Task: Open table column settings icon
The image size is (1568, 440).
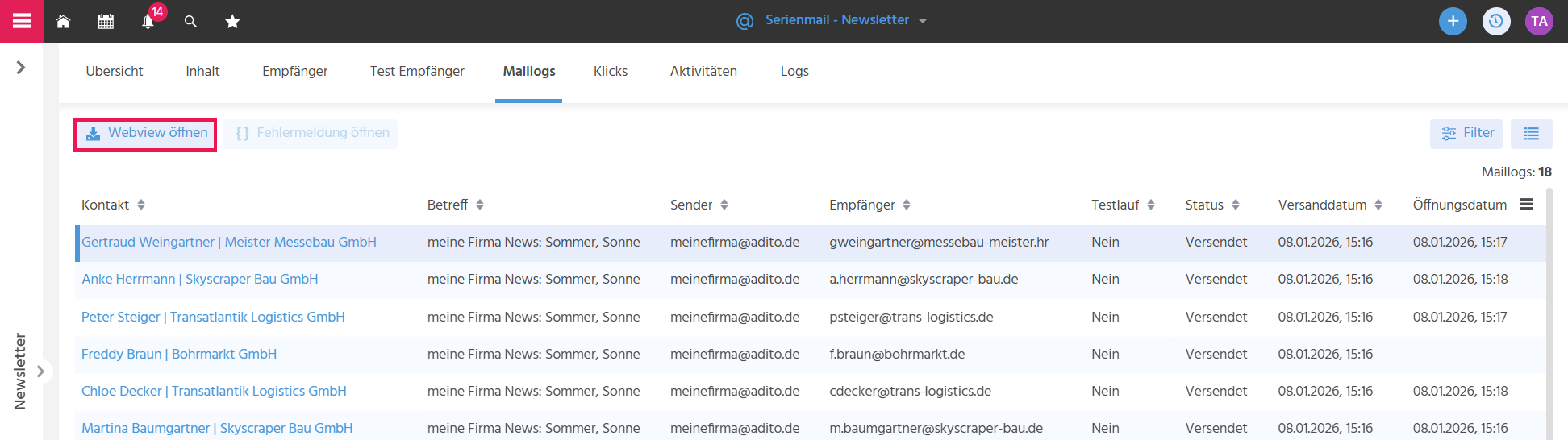Action: [x=1526, y=205]
